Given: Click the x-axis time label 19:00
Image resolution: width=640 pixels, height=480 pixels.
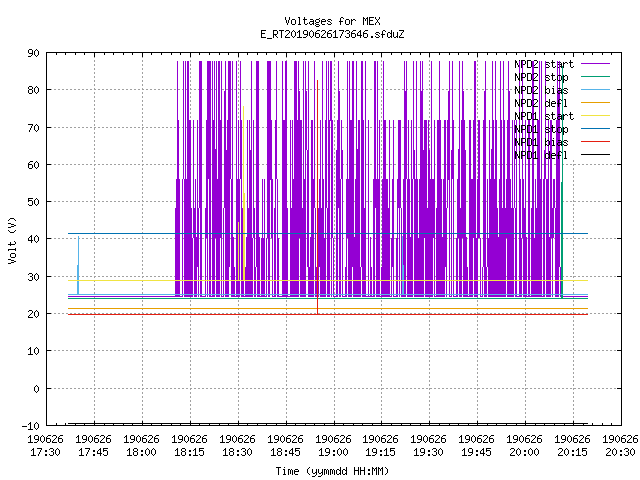Looking at the screenshot, I should pos(333,452).
